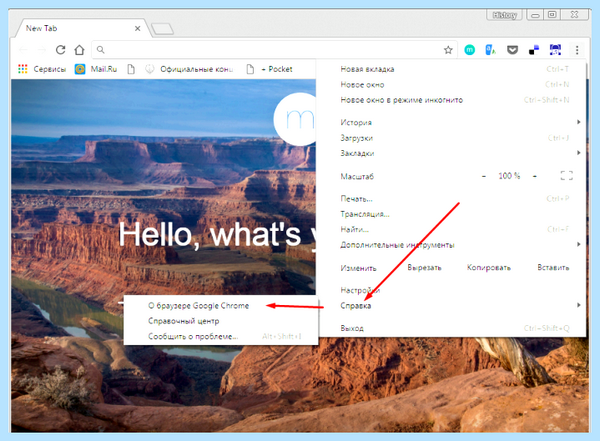
Task: Expand Дополнительные инструменты submenu
Action: [x=452, y=245]
